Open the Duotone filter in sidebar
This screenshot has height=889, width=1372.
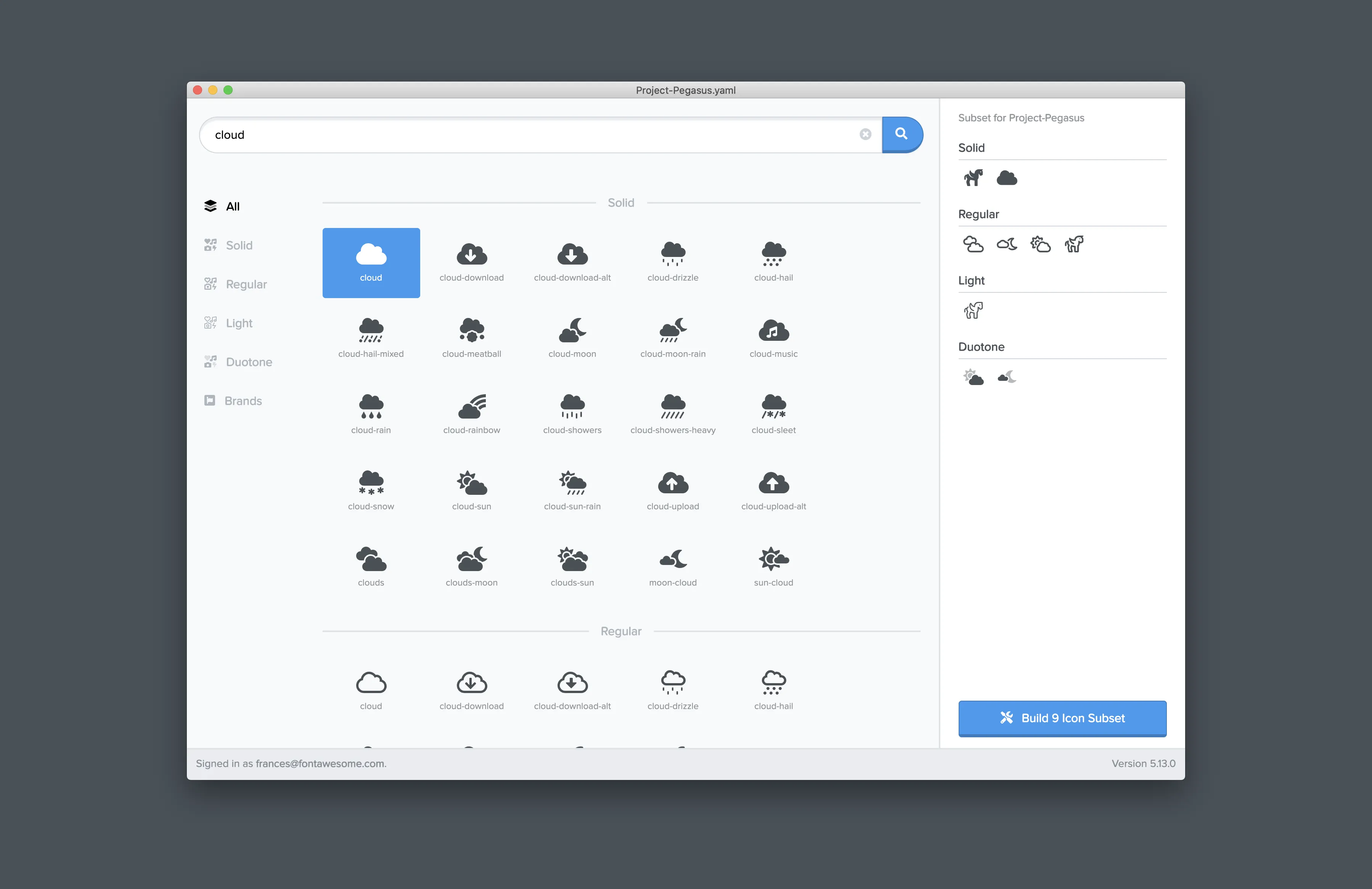click(248, 361)
